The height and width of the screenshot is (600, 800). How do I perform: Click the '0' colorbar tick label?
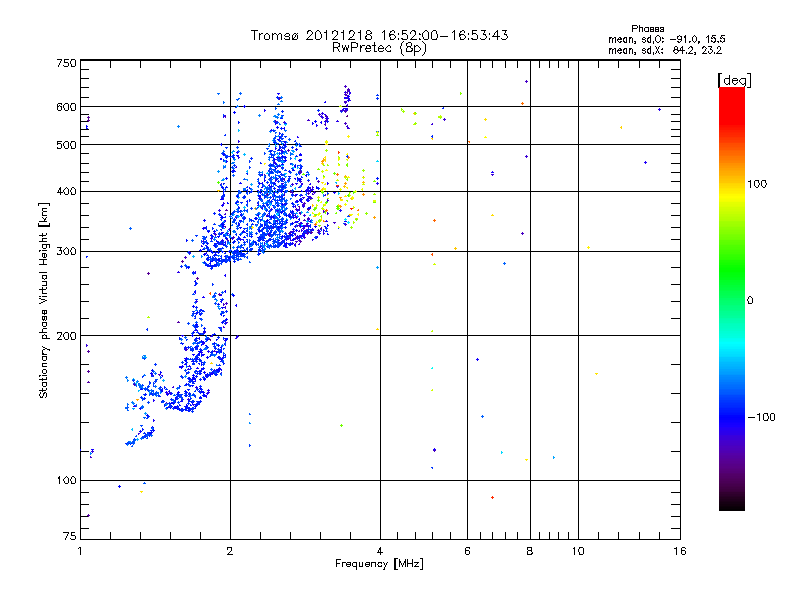click(749, 301)
